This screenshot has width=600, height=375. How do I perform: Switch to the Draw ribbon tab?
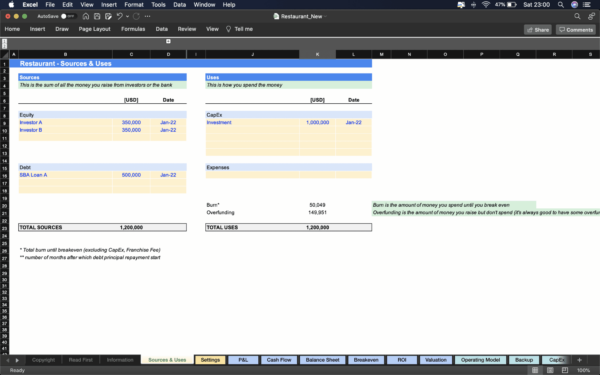[x=62, y=29]
